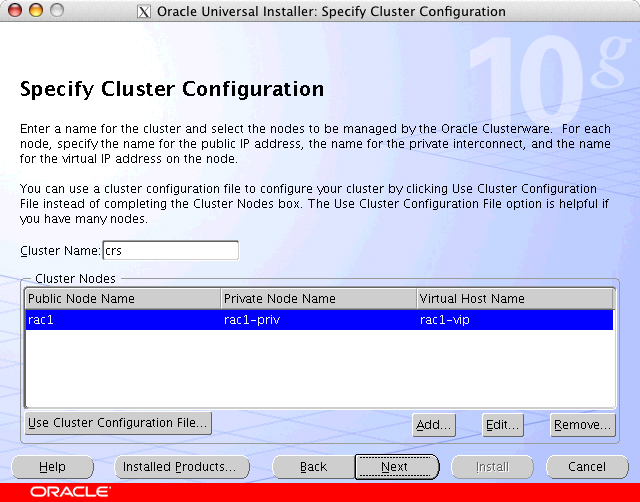Proceed with the Next button
Screen dimensions: 640x502
(x=396, y=467)
